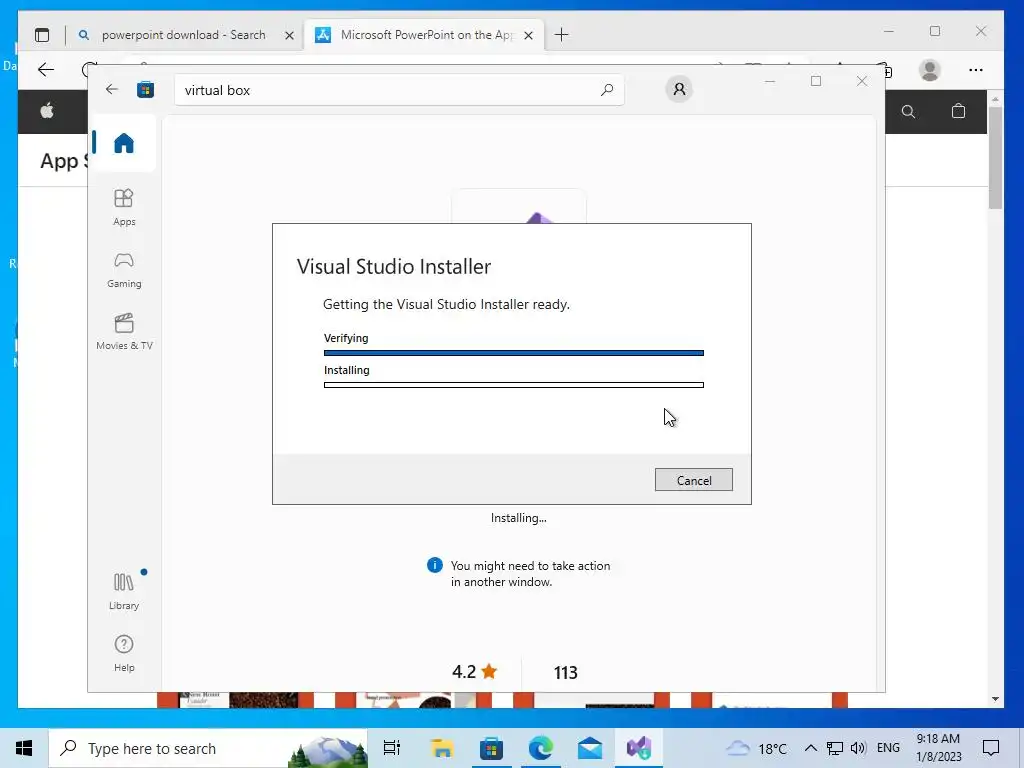Viewport: 1024px width, 768px height.
Task: Open clock showing 9:18 AM
Action: pos(938,748)
